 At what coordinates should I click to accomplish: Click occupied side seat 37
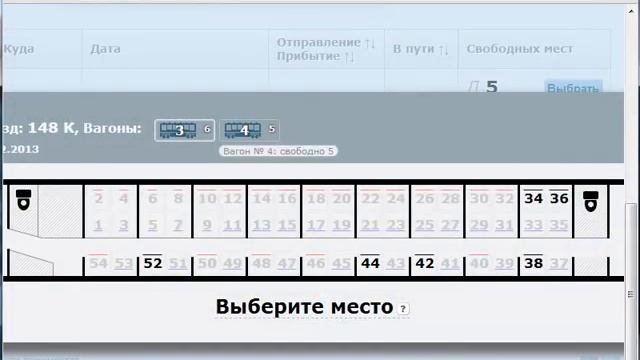(559, 263)
